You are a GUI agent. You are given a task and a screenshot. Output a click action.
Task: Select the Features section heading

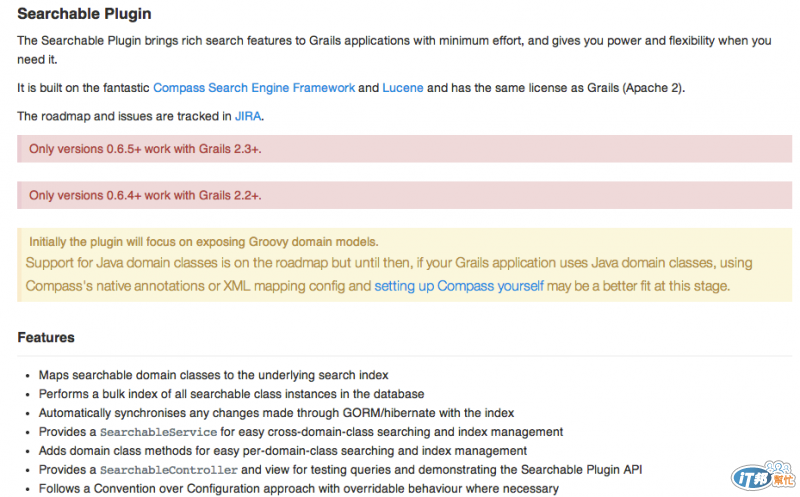(46, 337)
